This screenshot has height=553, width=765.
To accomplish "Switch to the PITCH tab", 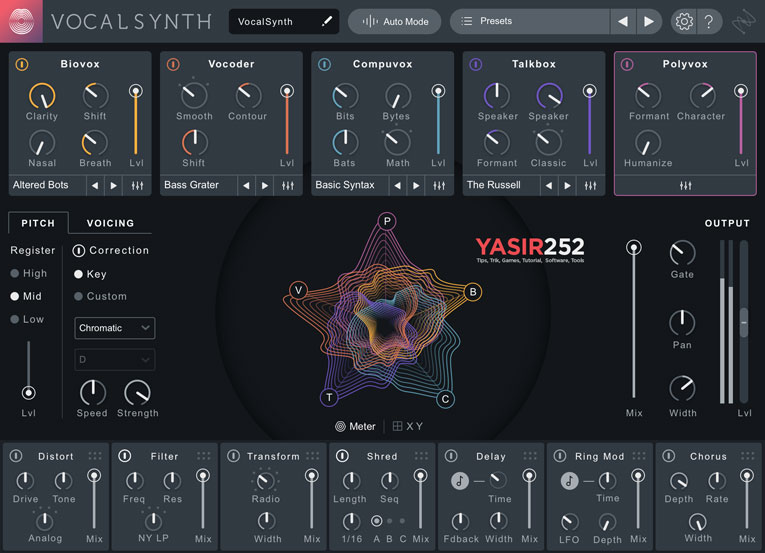I will pos(38,223).
